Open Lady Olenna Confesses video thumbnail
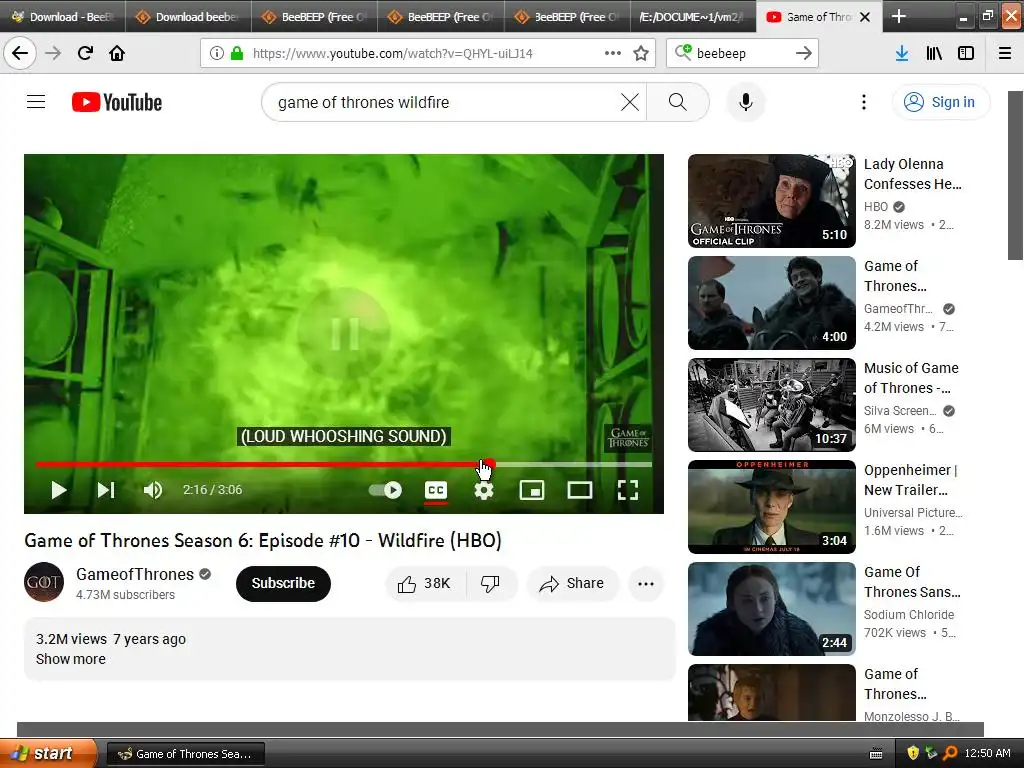 (771, 201)
